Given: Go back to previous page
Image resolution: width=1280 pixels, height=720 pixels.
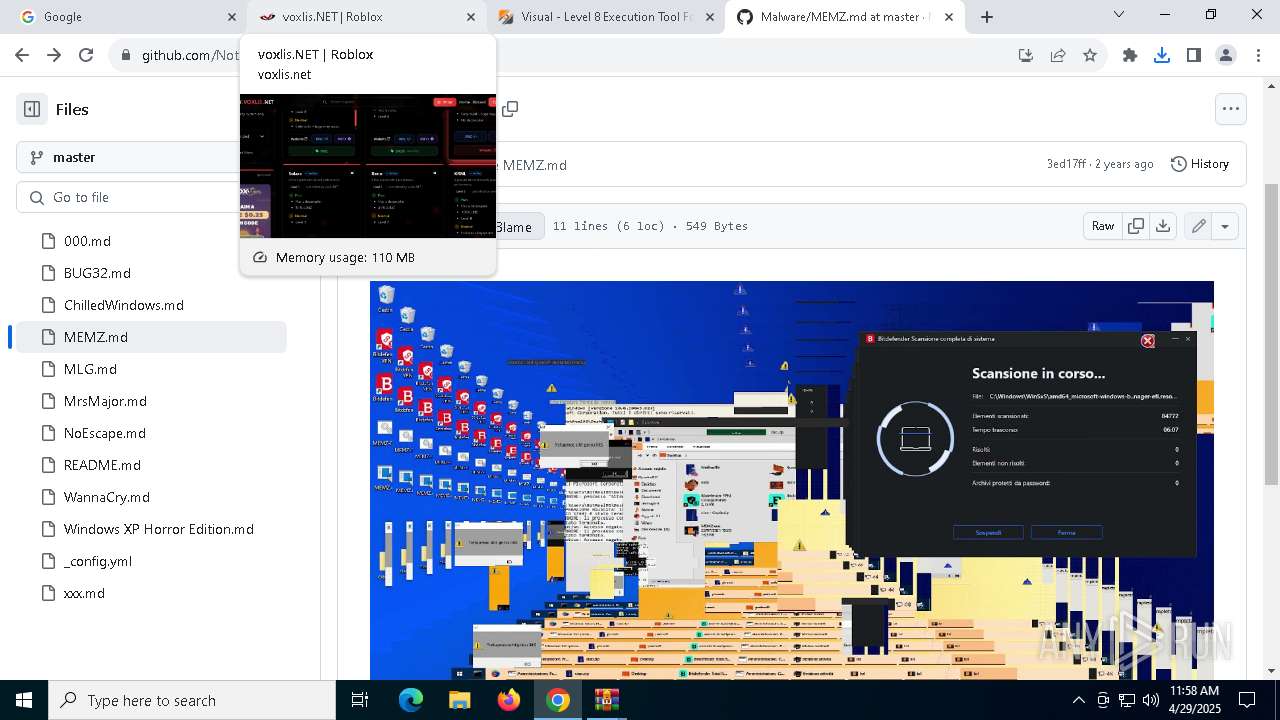Looking at the screenshot, I should coord(22,55).
